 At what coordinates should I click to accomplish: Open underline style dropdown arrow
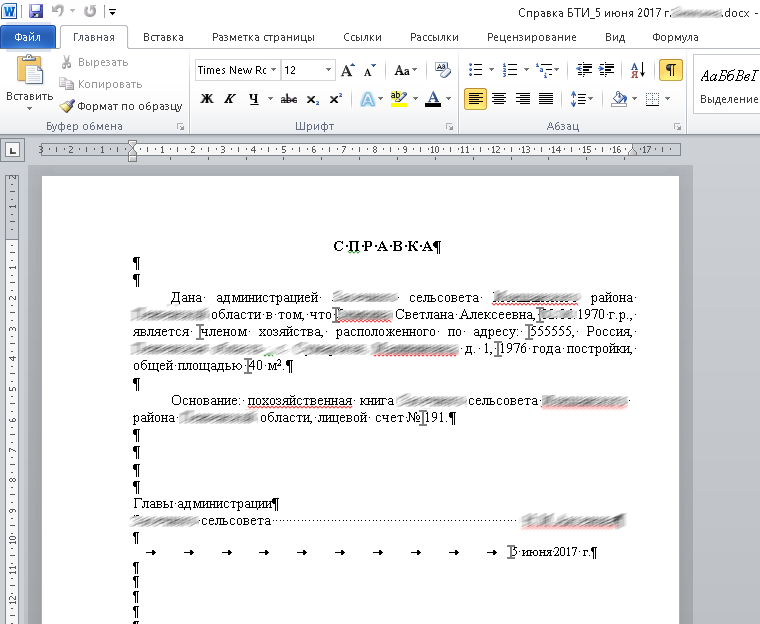click(270, 99)
